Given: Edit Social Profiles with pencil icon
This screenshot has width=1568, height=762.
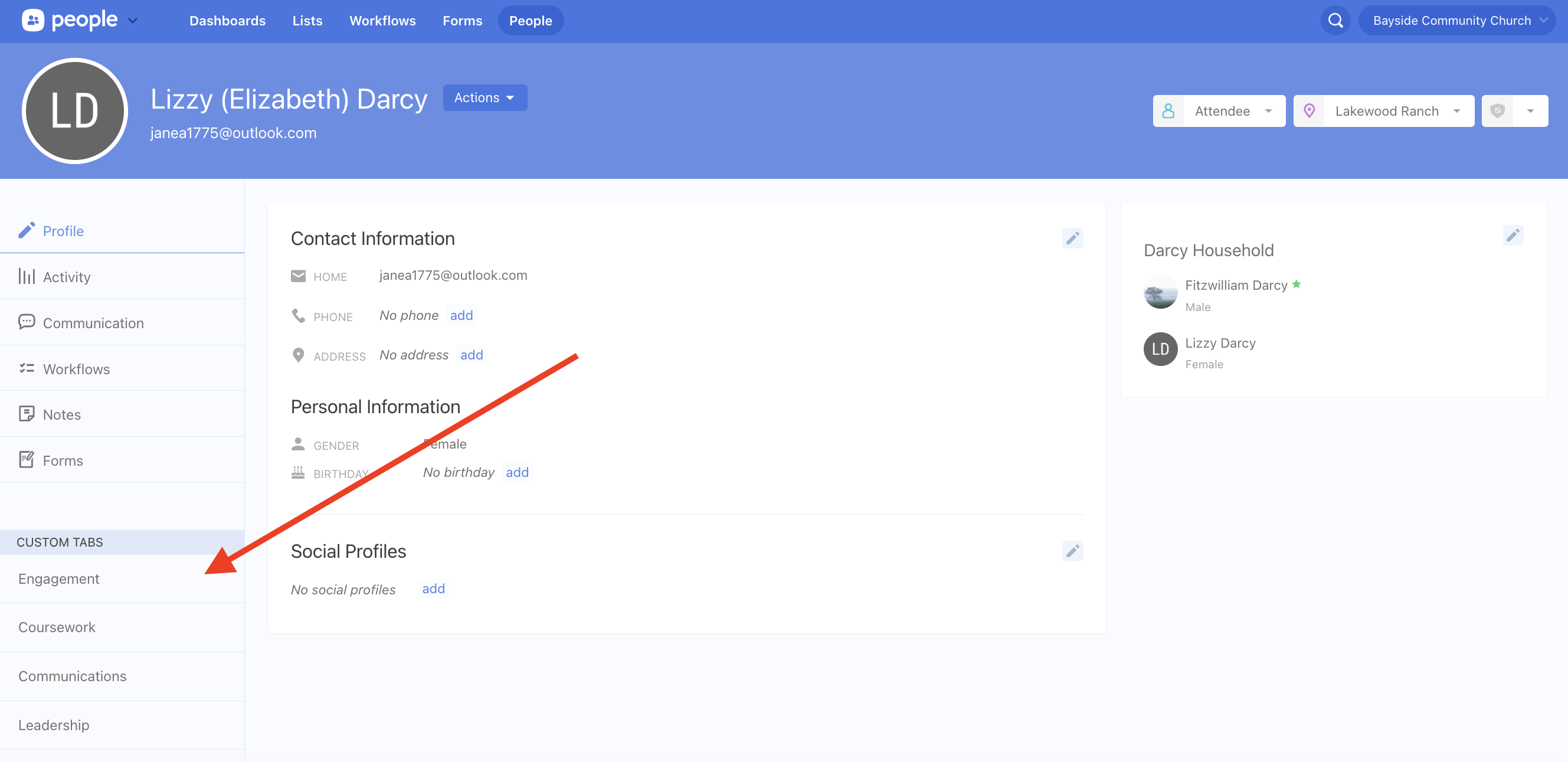Looking at the screenshot, I should click(1072, 551).
